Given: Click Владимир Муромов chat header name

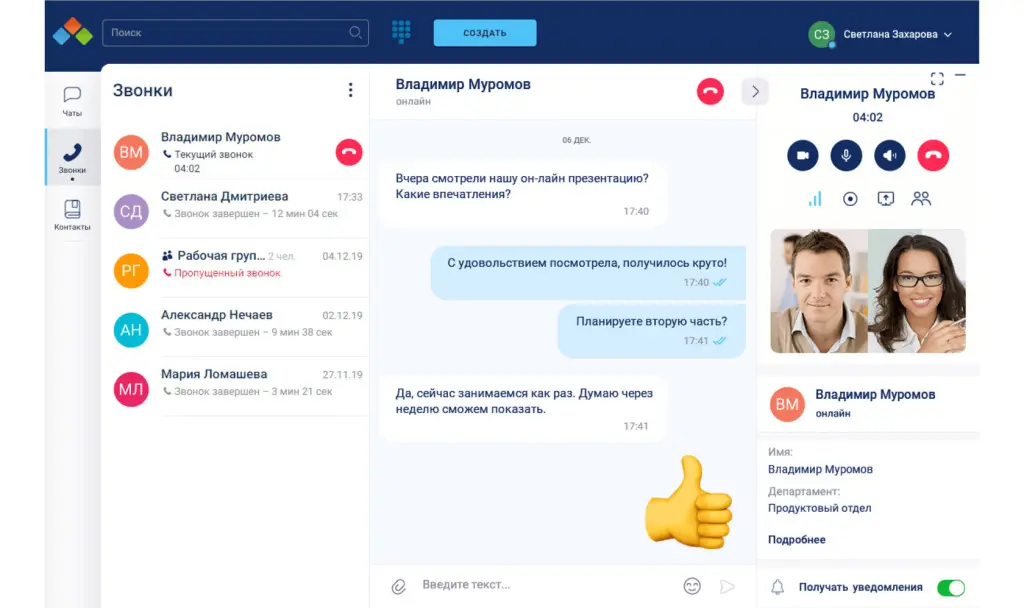Looking at the screenshot, I should coord(463,84).
